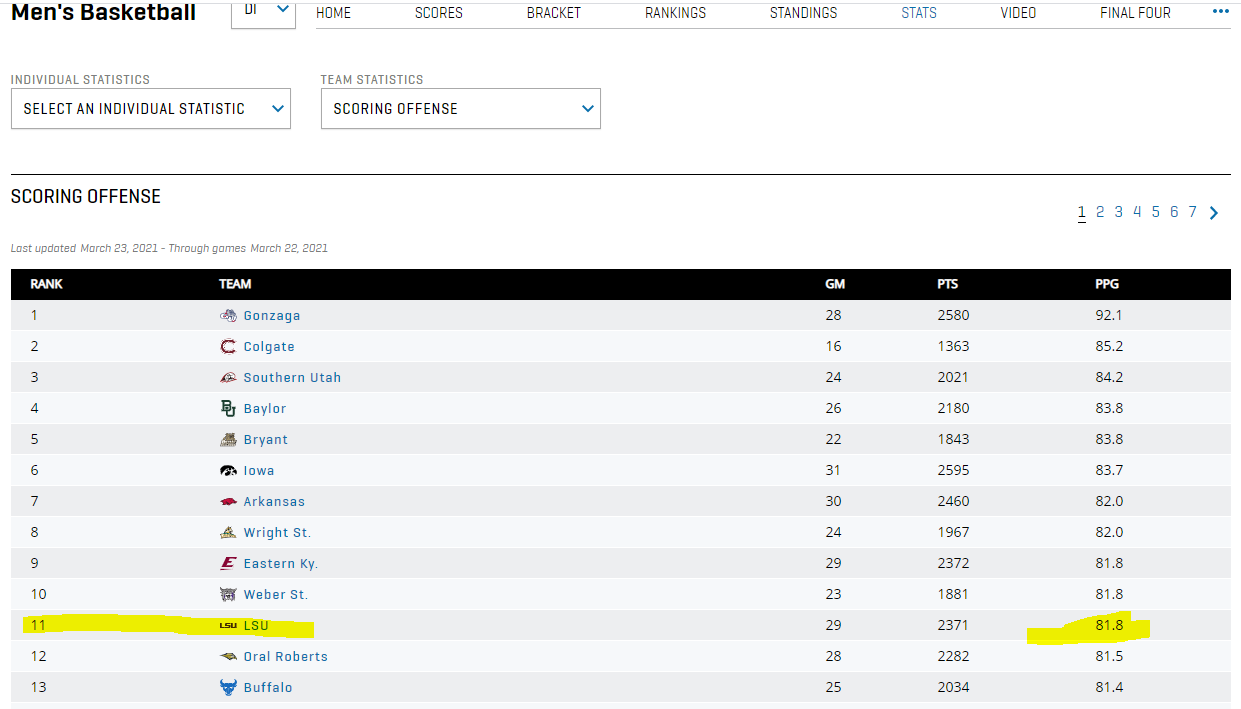Open the Buffalo team link
This screenshot has width=1241, height=709.
tap(268, 688)
